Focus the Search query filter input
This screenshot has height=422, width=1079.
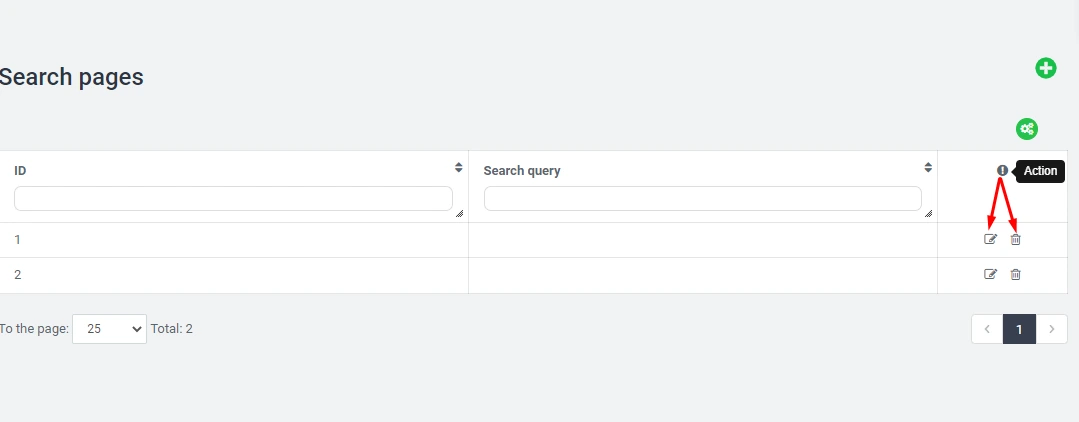click(x=702, y=198)
